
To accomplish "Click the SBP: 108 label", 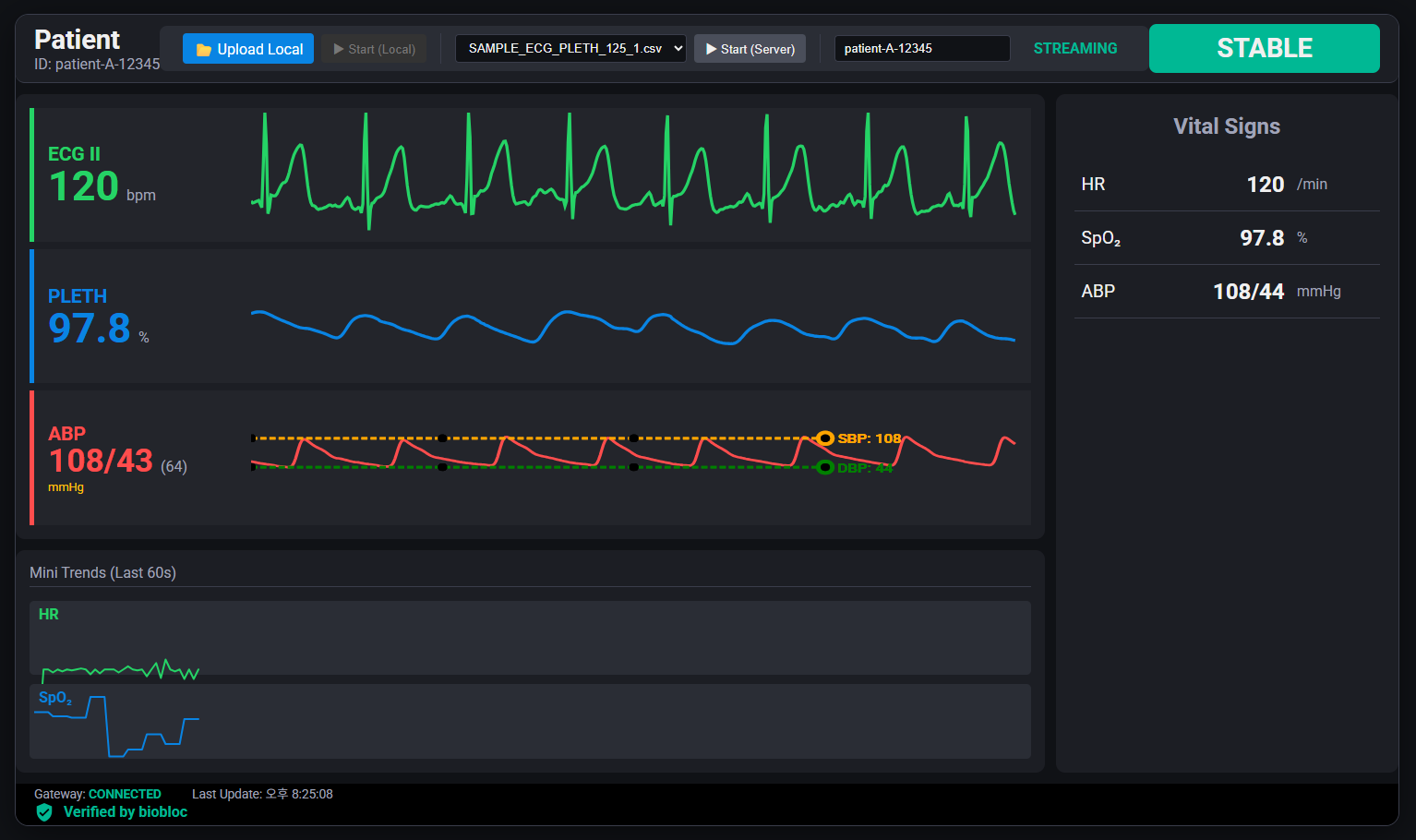I will tap(869, 438).
